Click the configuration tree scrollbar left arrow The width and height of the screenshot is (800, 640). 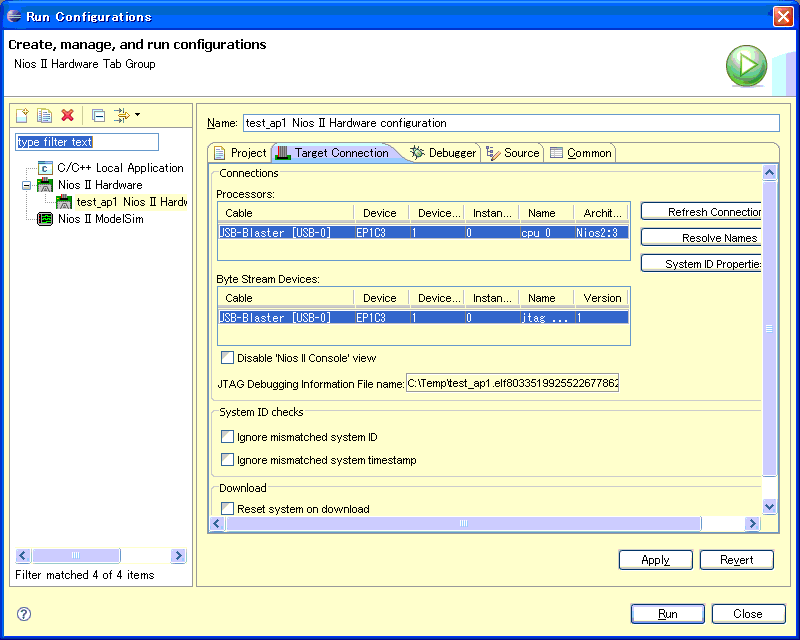point(23,555)
